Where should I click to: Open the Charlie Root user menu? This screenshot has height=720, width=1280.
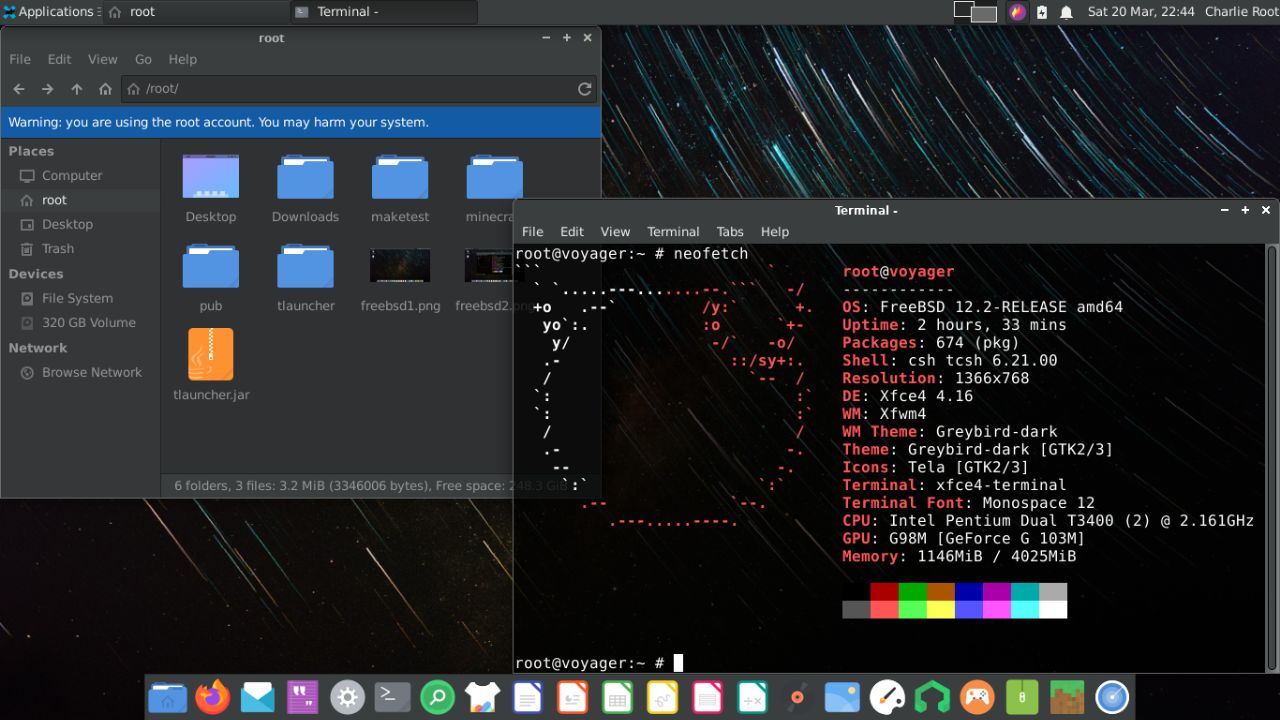click(x=1242, y=12)
